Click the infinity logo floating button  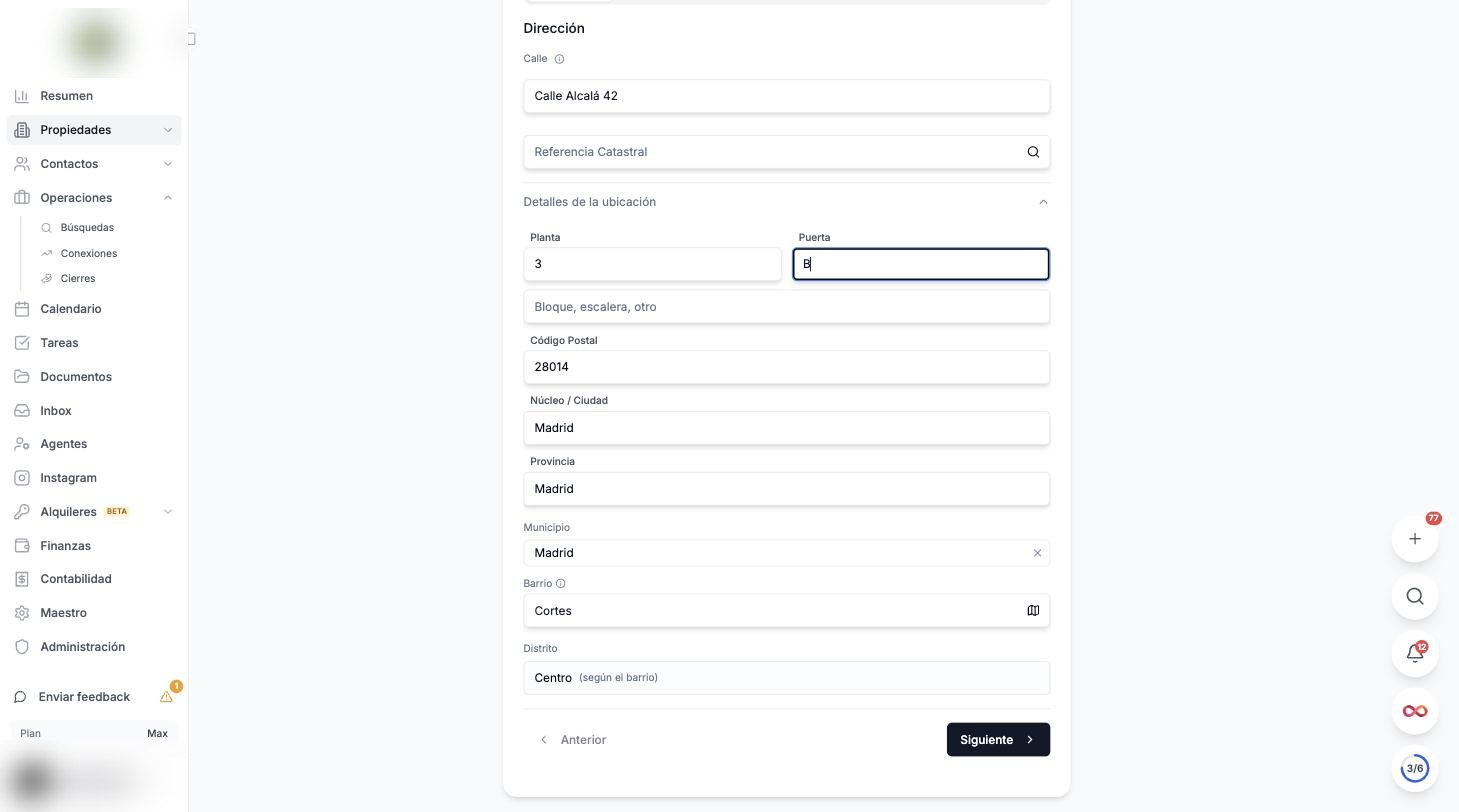(1415, 711)
